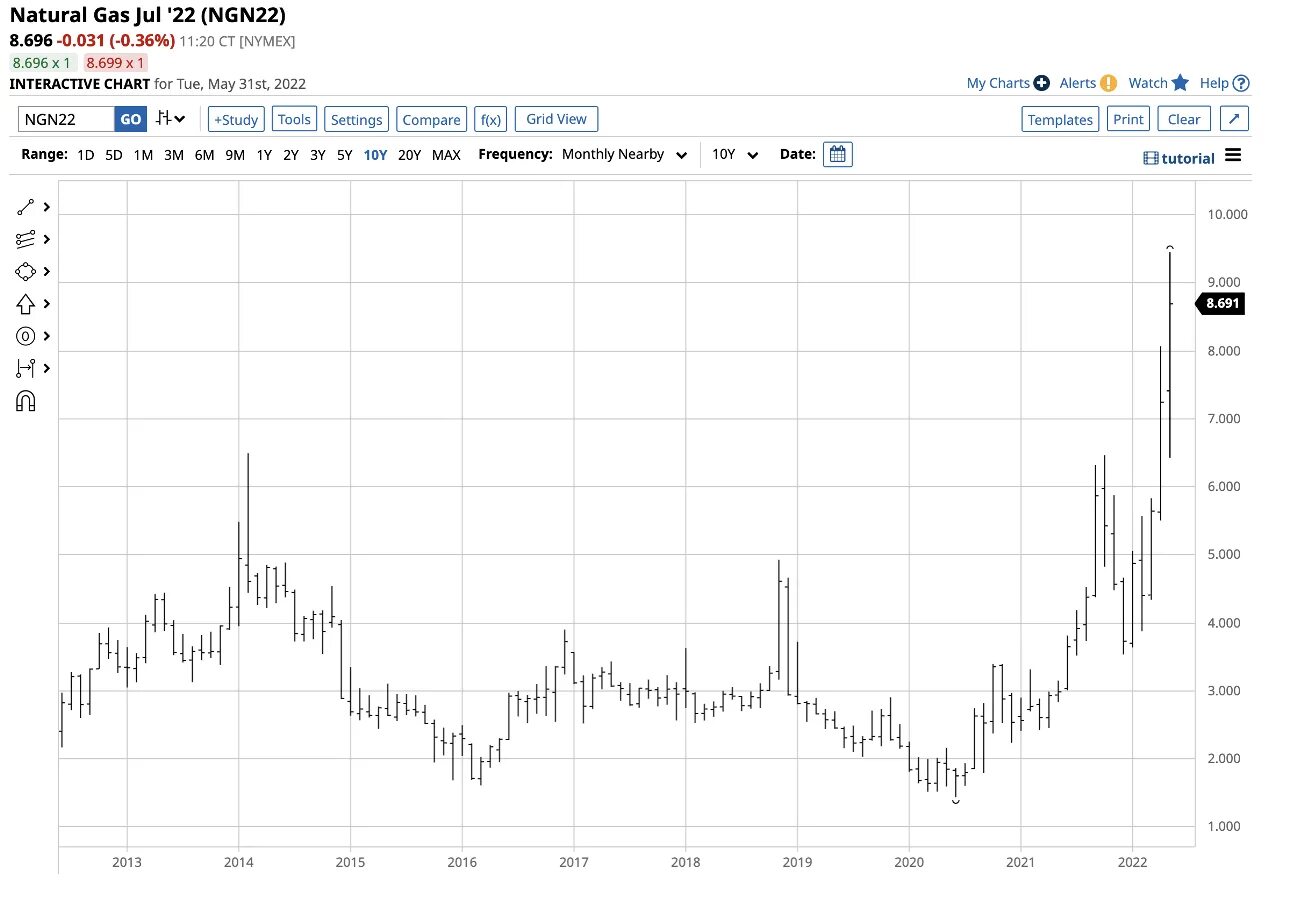Select the circled annotation tool

[x=26, y=336]
